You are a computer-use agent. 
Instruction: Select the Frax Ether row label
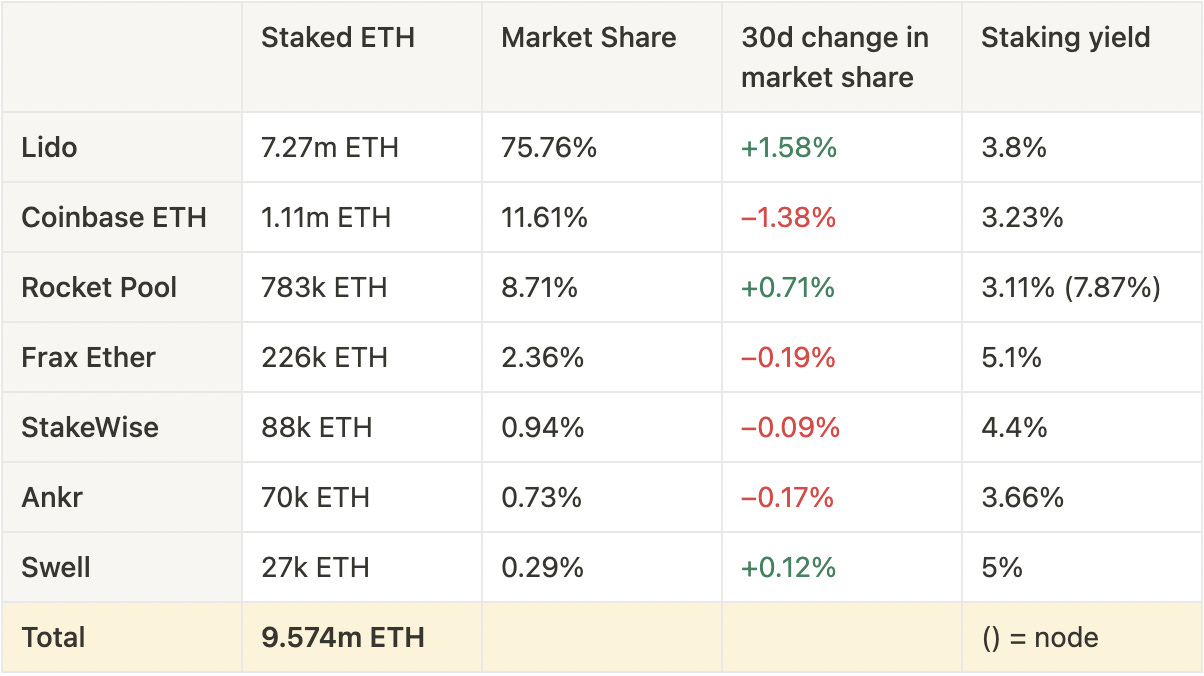(x=88, y=358)
